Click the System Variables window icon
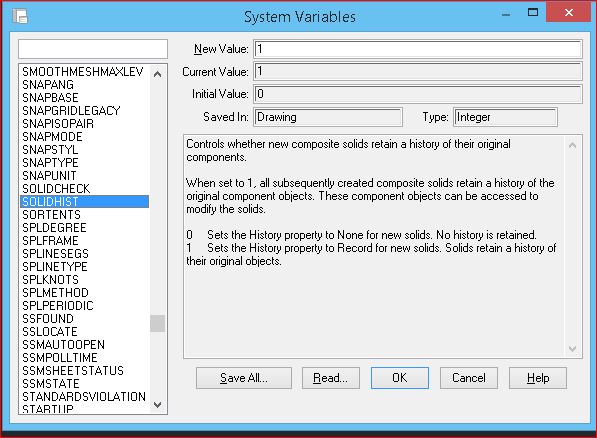 pyautogui.click(x=20, y=16)
